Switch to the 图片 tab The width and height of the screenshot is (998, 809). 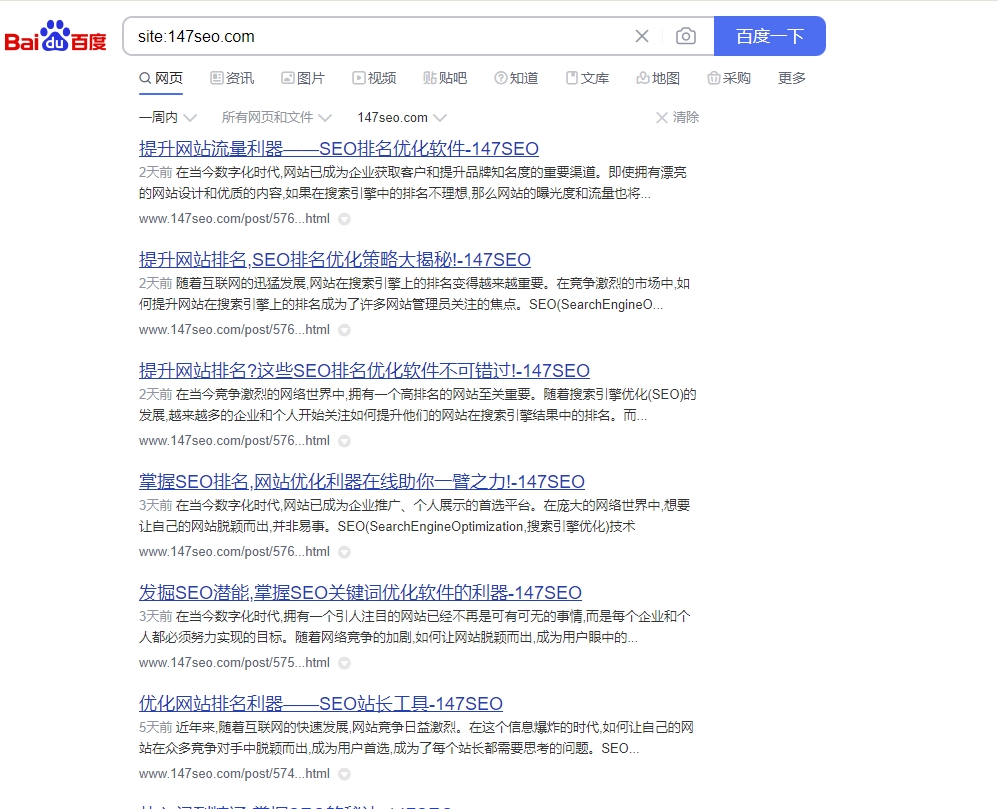click(x=304, y=78)
